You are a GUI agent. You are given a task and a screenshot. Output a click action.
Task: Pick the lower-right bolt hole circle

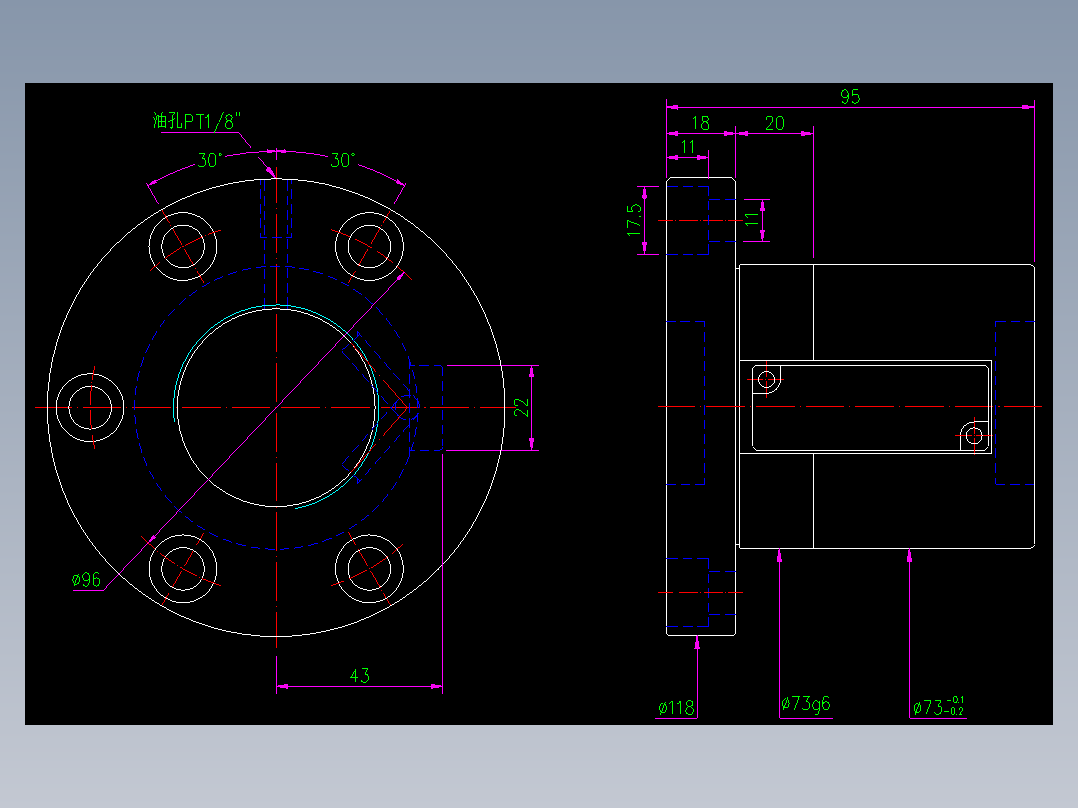pyautogui.click(x=369, y=569)
